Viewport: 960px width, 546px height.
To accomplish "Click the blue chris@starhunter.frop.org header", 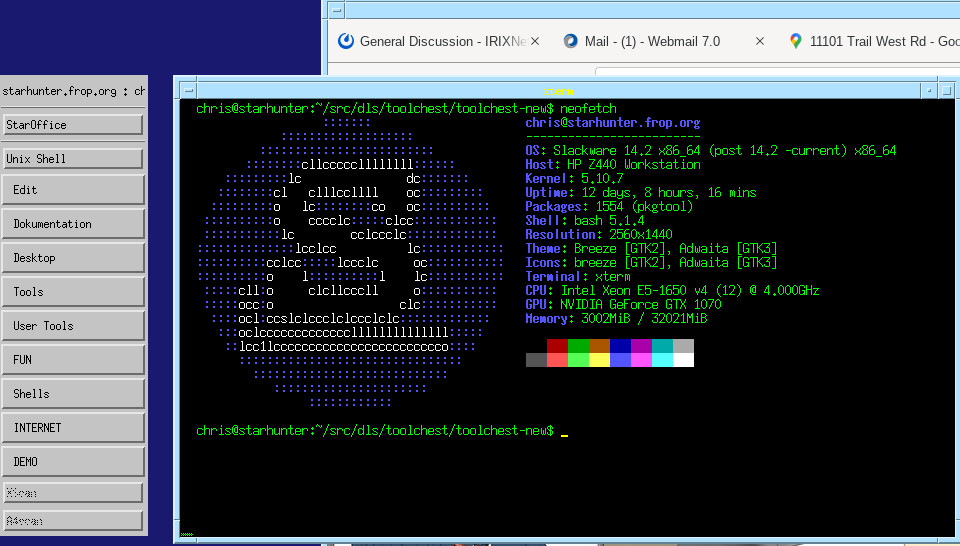I will [x=613, y=122].
